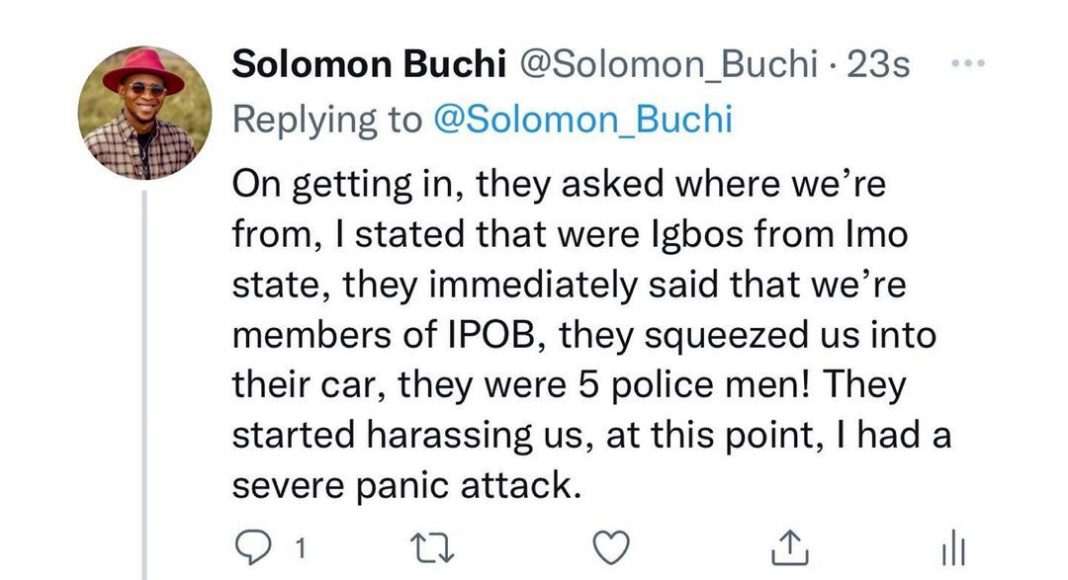1068x580 pixels.
Task: Follow the blue @Solomon_Buchi replying-to mention
Action: [x=582, y=120]
